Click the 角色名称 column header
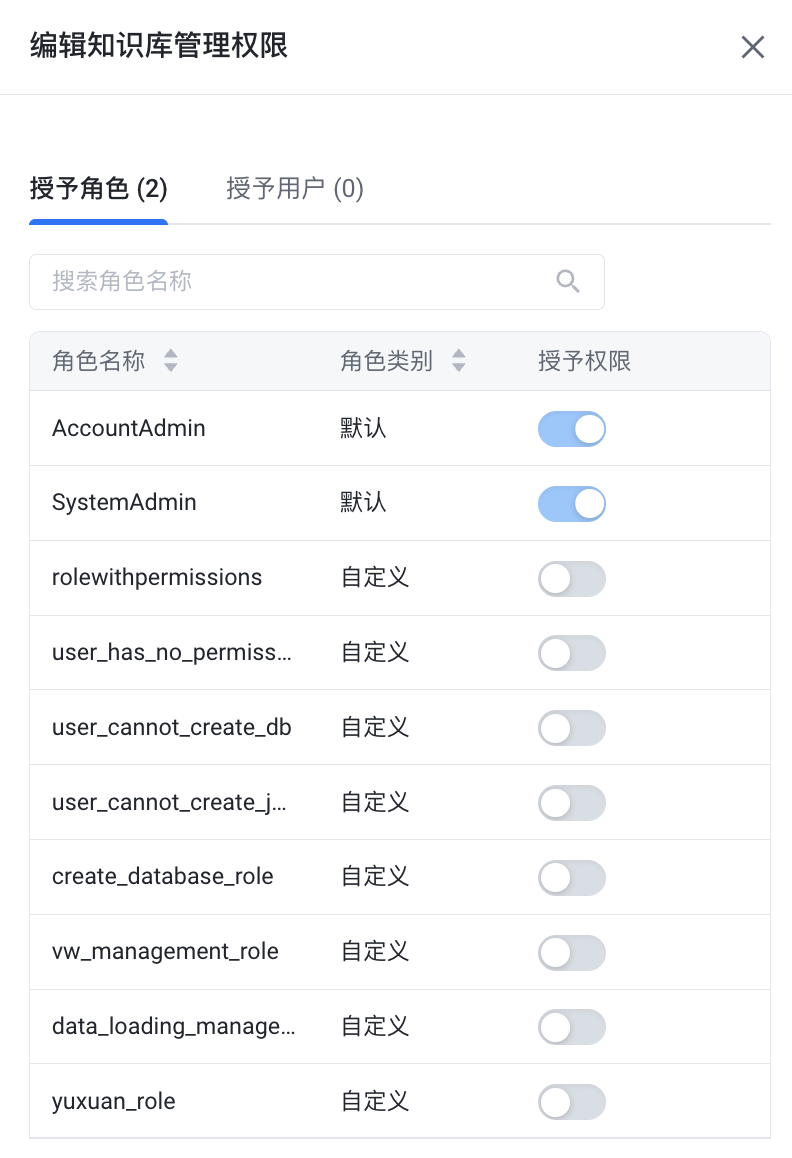 [x=99, y=361]
